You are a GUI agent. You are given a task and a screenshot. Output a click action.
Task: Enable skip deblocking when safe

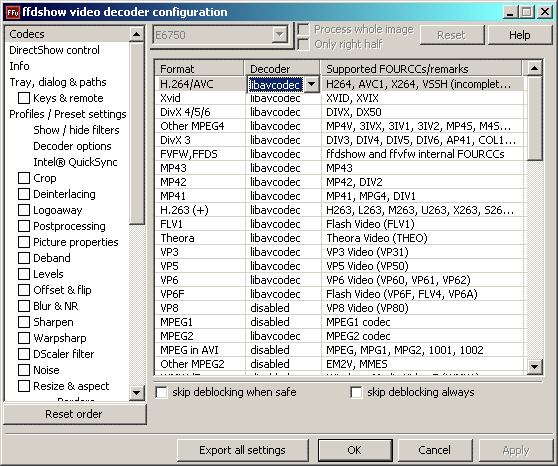click(162, 392)
